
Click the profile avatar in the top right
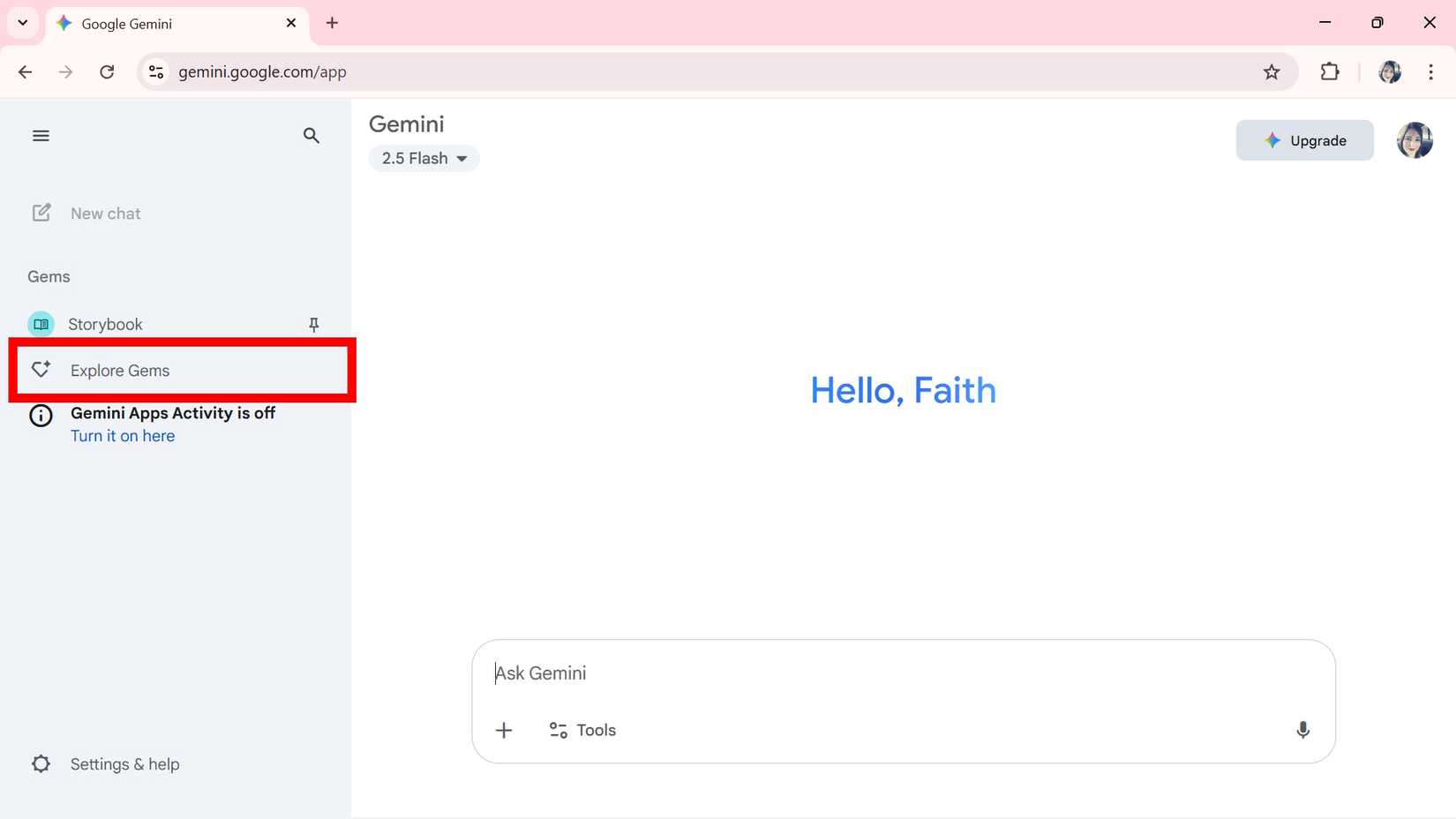(1415, 140)
